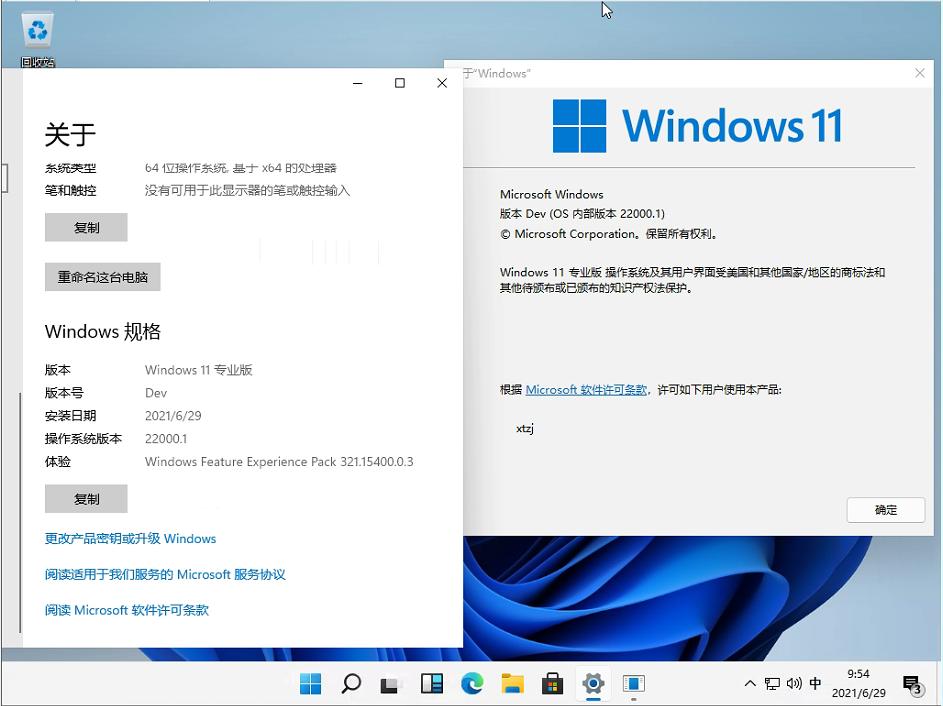This screenshot has height=706, width=943.
Task: Open network settings from system tray
Action: click(x=772, y=684)
